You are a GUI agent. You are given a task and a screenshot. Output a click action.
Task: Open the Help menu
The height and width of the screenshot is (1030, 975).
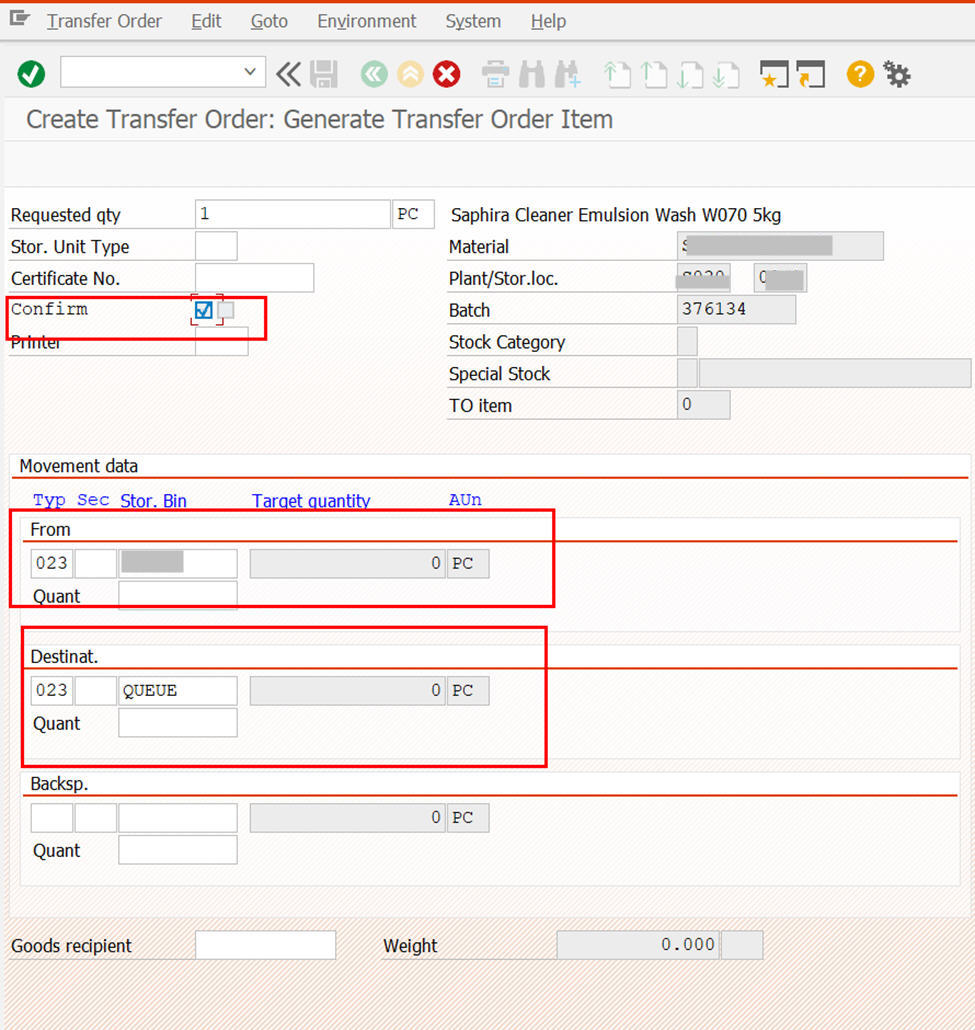point(549,22)
